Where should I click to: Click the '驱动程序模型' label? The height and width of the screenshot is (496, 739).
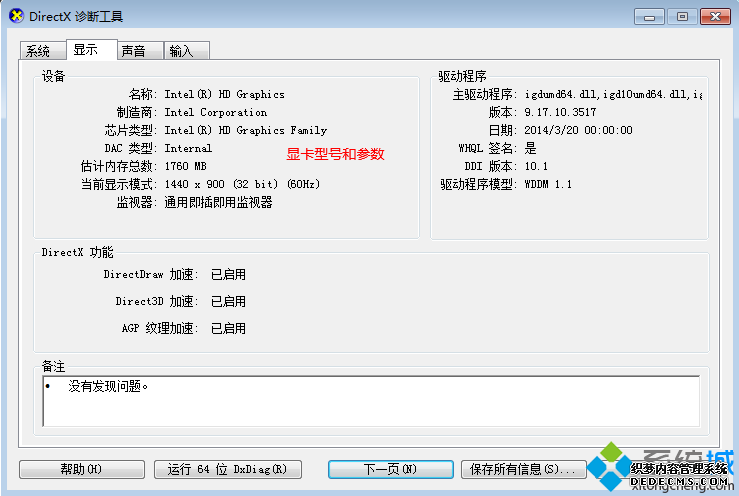(478, 184)
